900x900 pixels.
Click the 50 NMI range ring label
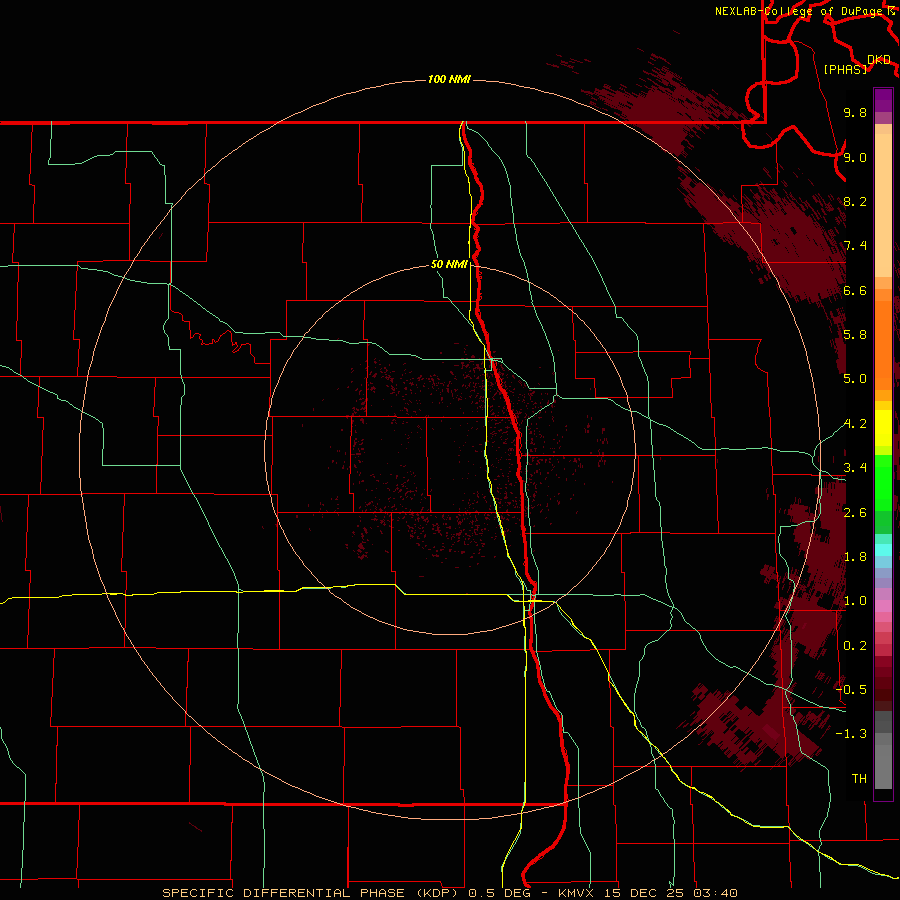coord(449,264)
